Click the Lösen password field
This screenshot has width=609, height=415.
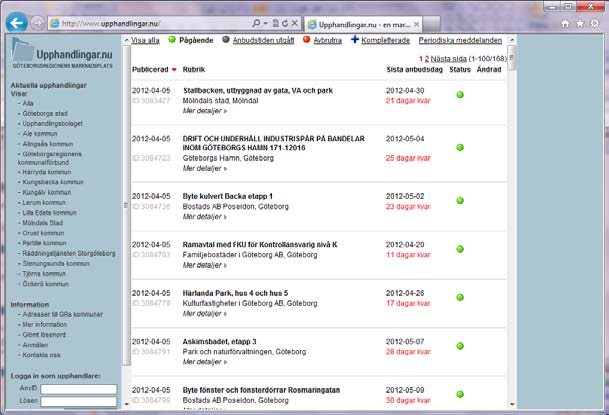click(78, 401)
